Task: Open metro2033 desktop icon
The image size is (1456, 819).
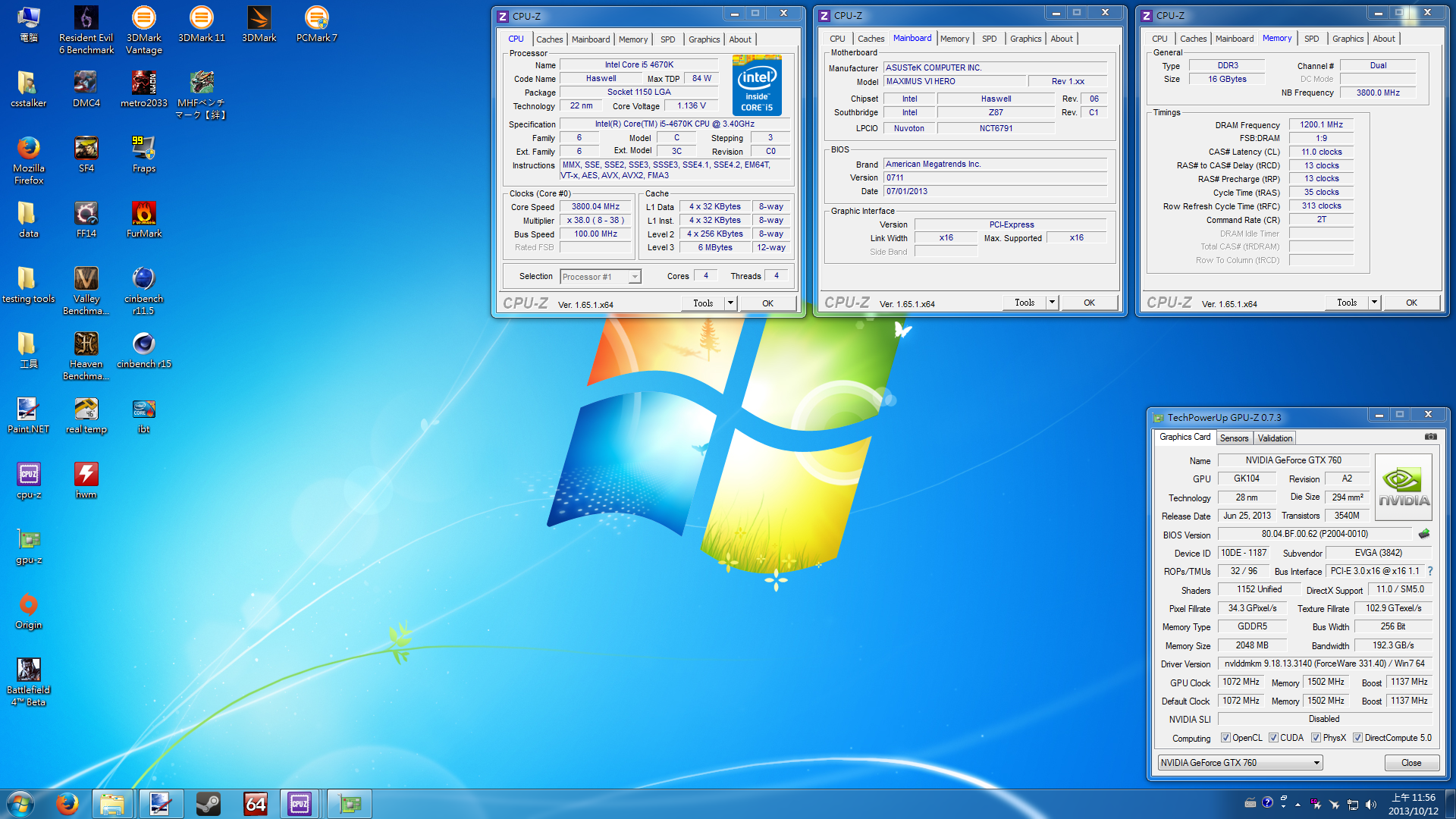Action: tap(143, 89)
